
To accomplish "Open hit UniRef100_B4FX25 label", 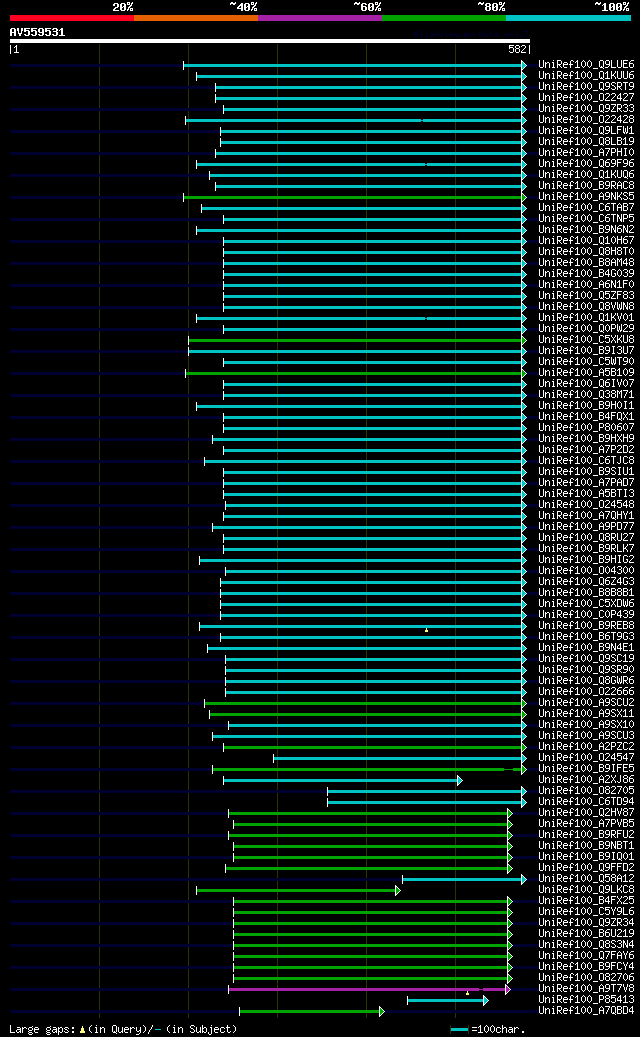I will [586, 900].
